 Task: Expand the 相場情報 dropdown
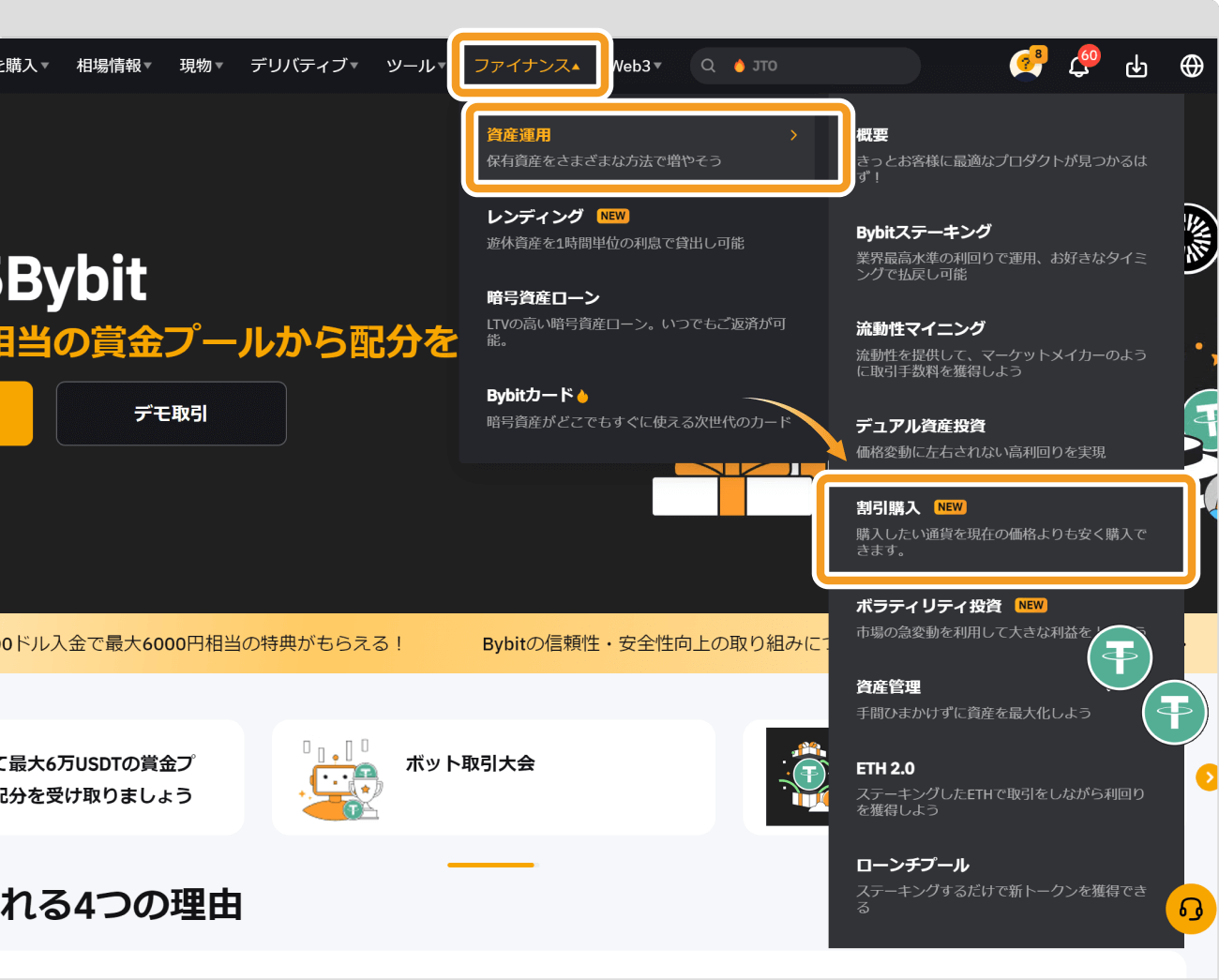(114, 66)
